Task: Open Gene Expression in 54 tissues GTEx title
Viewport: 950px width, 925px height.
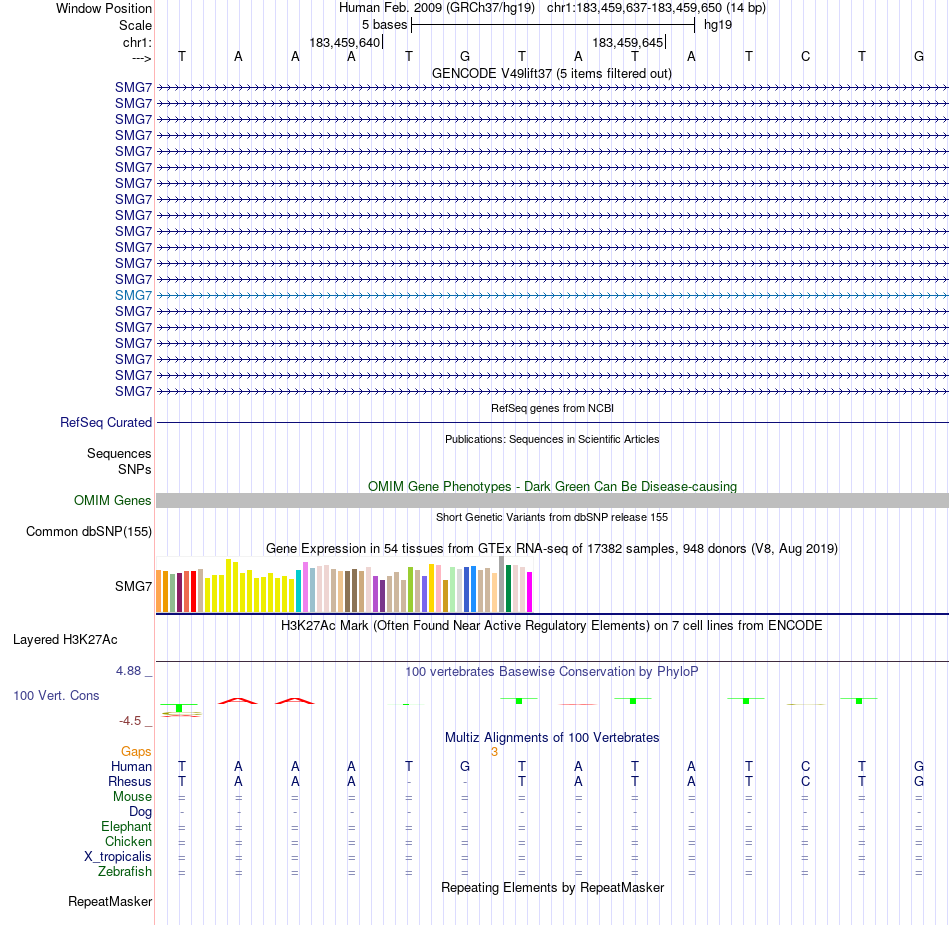Action: coord(552,548)
